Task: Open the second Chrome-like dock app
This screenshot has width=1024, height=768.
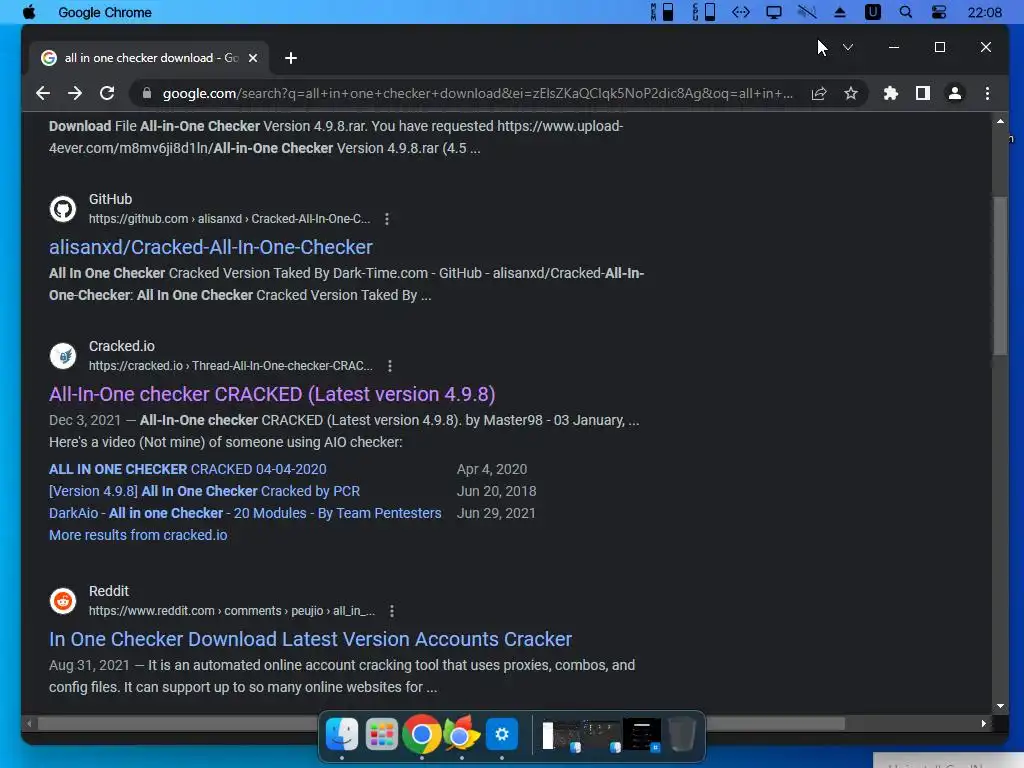Action: (x=462, y=735)
